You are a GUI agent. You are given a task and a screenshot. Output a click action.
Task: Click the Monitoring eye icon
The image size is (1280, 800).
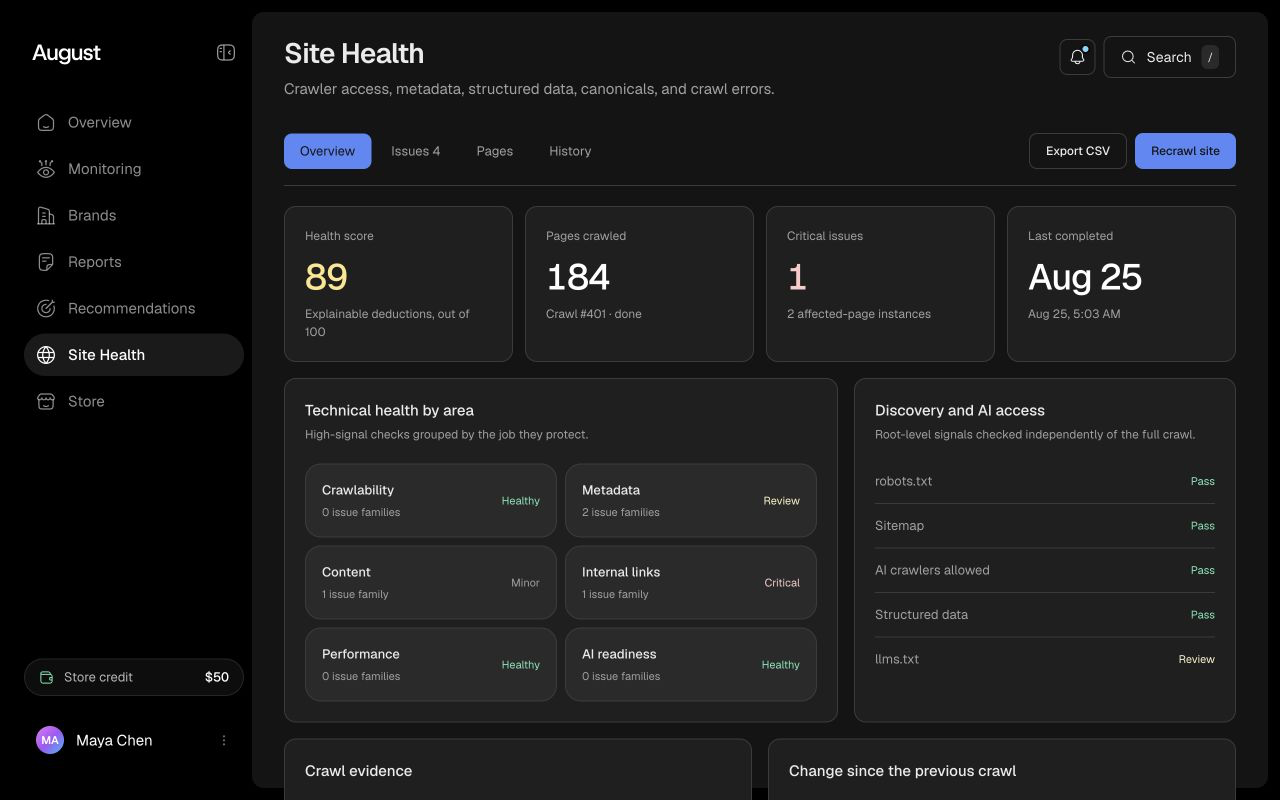pos(46,169)
